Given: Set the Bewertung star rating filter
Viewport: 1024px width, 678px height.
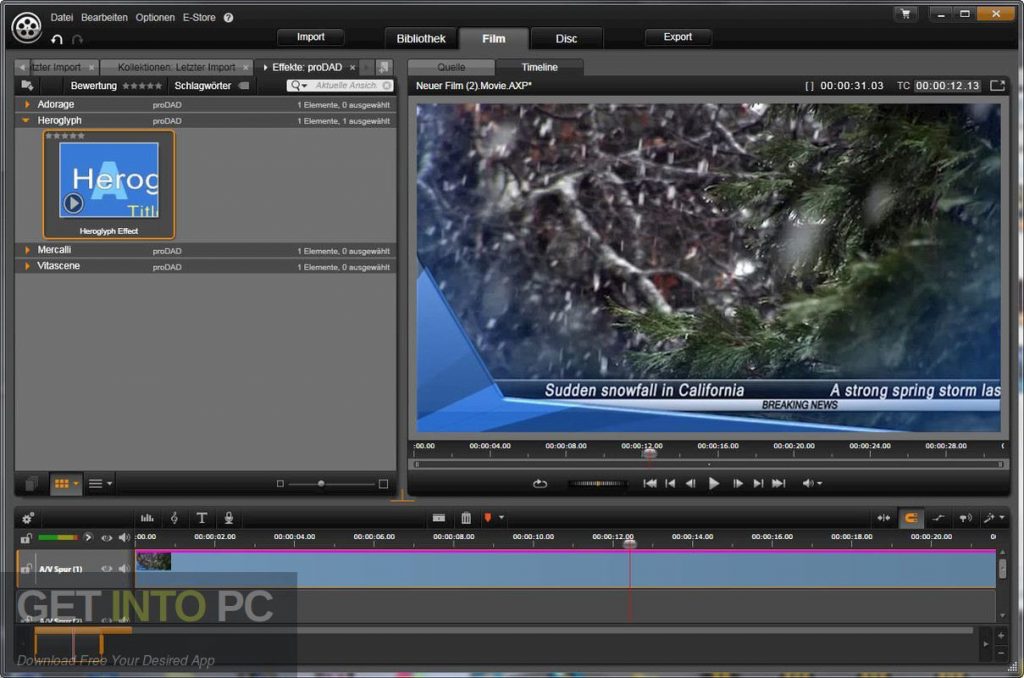Looking at the screenshot, I should [x=142, y=86].
